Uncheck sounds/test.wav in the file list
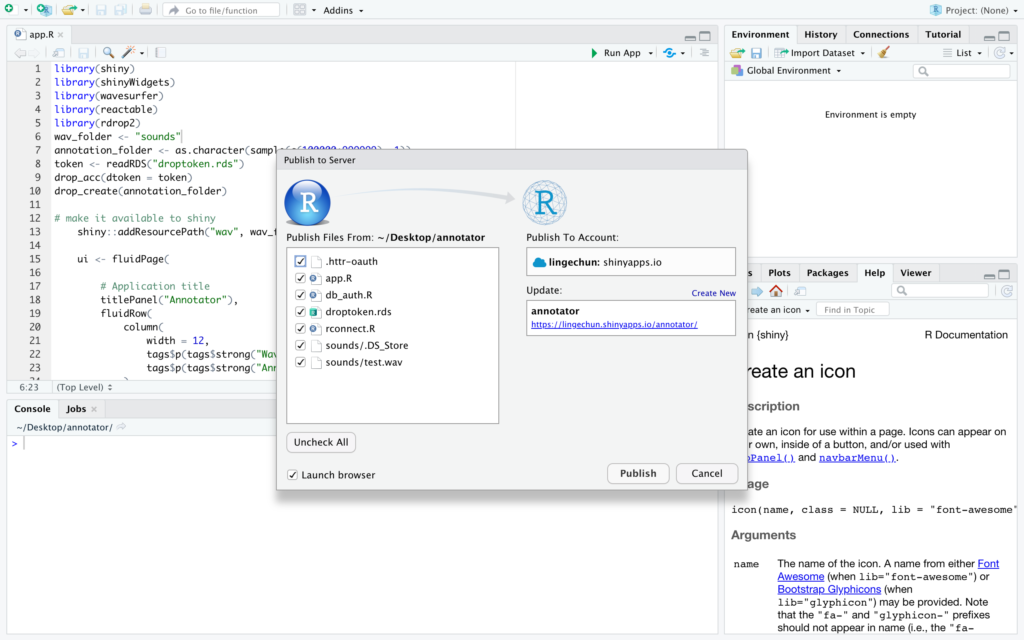The image size is (1024, 640). pyautogui.click(x=301, y=362)
